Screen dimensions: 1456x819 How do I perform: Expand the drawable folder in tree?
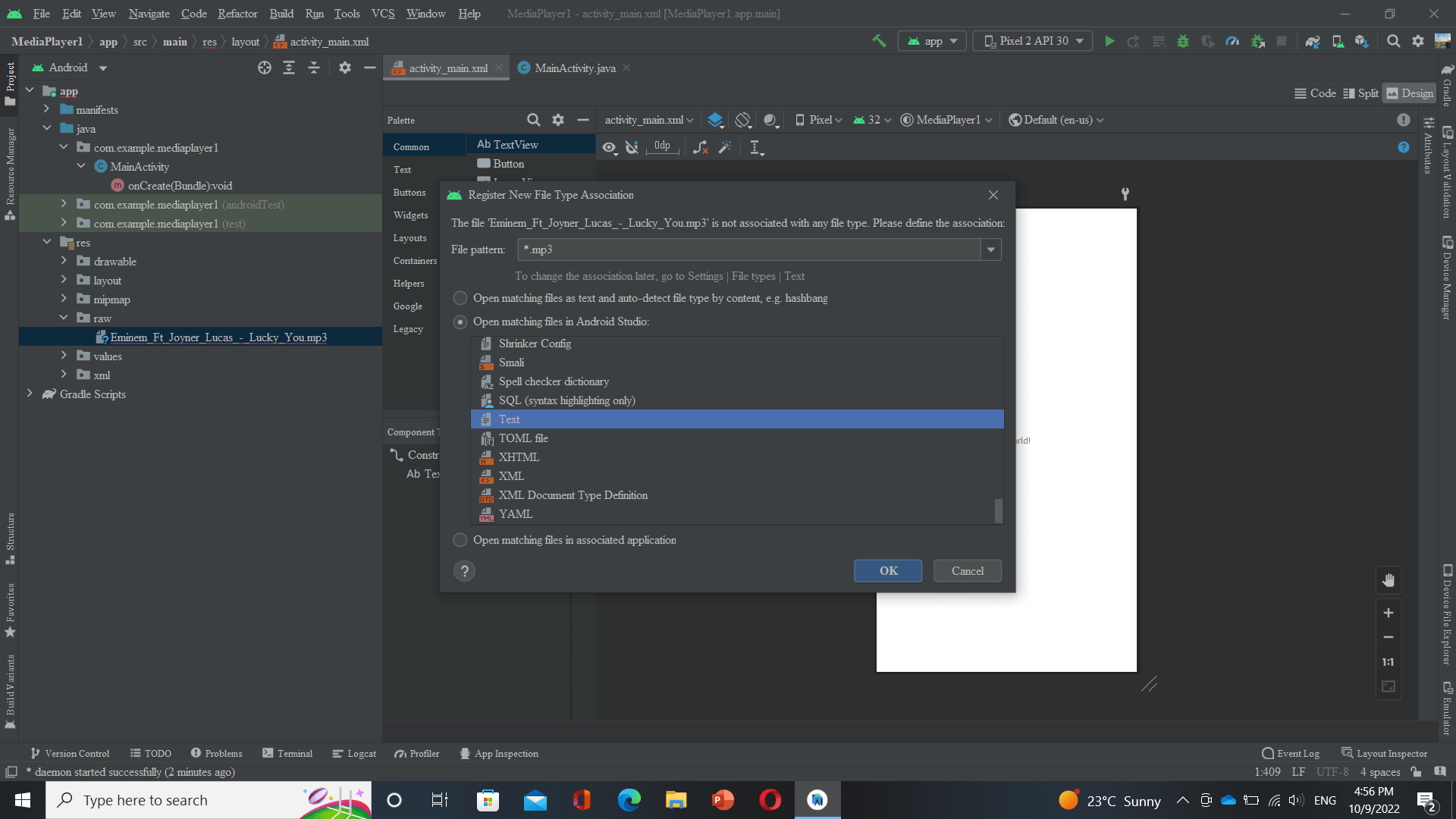pyautogui.click(x=64, y=261)
